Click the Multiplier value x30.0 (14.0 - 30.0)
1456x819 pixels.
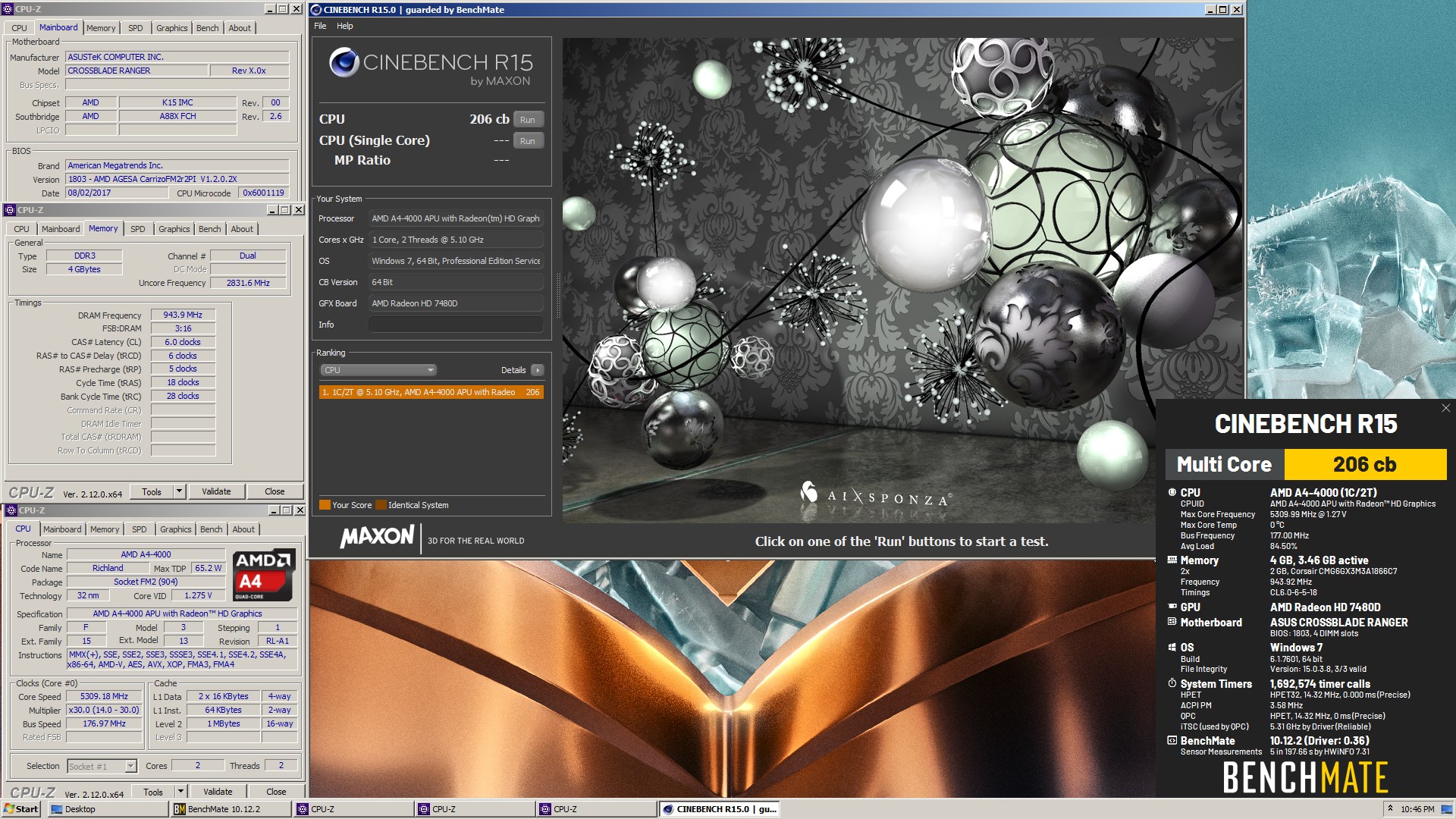(104, 710)
